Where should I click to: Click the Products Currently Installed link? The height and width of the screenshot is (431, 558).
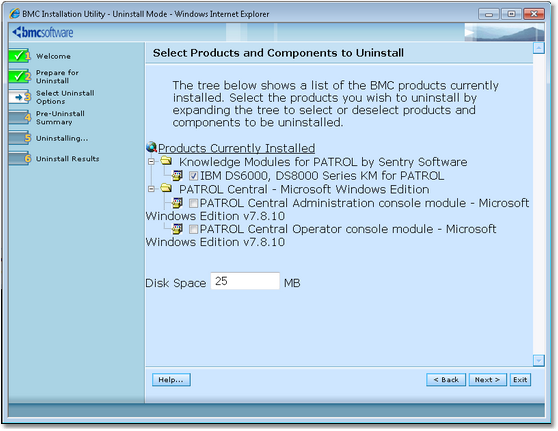click(x=237, y=148)
